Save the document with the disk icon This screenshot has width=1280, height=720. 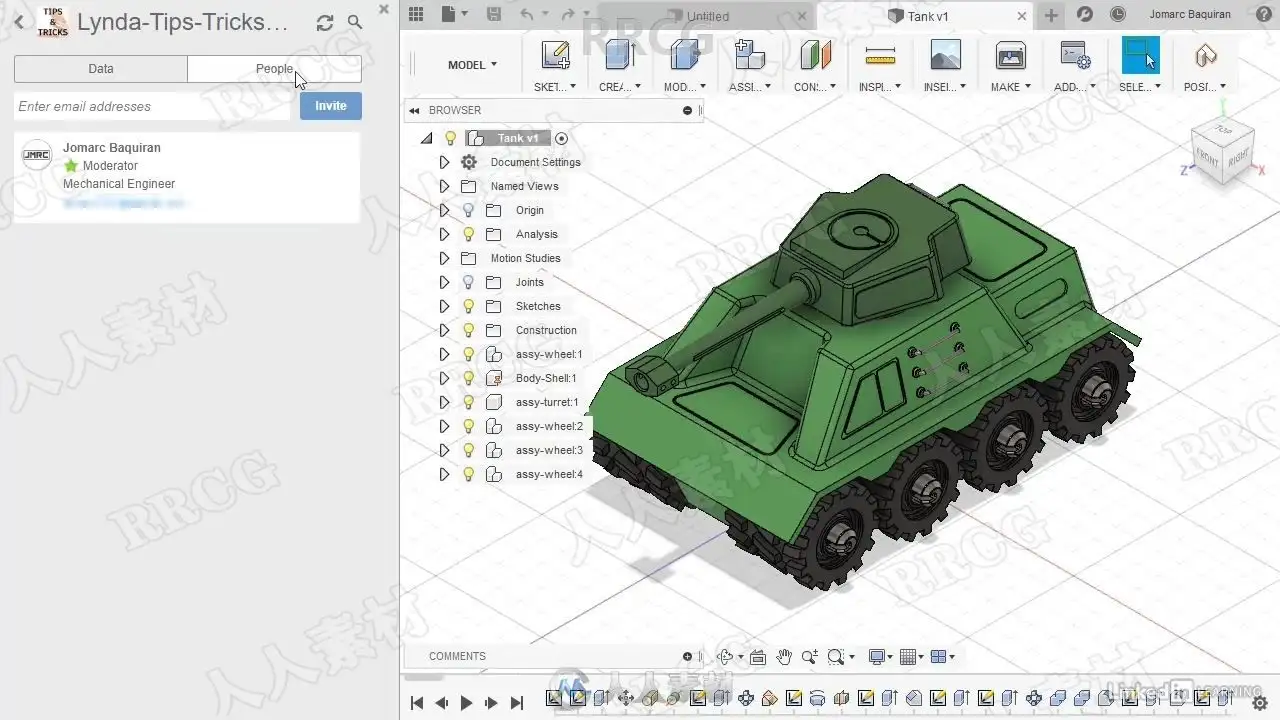[493, 14]
